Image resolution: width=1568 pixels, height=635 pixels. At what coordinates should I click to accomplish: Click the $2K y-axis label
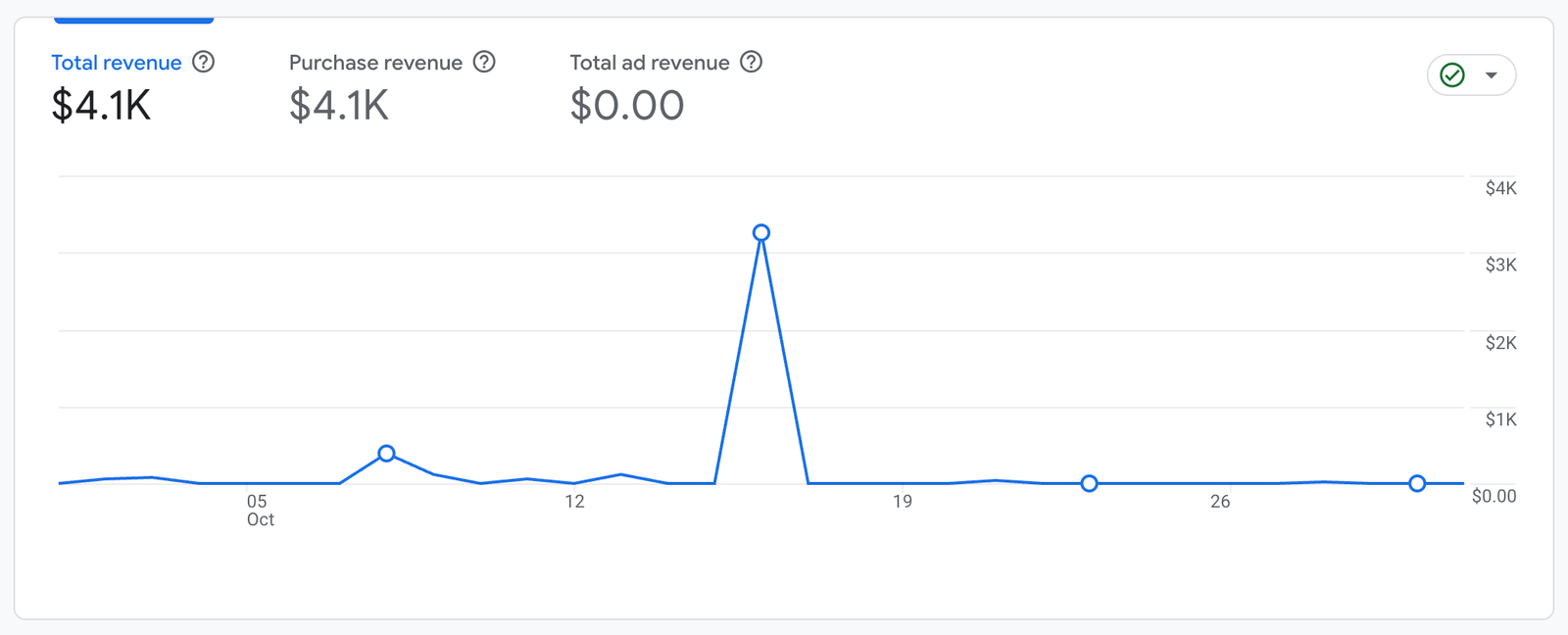point(1500,343)
